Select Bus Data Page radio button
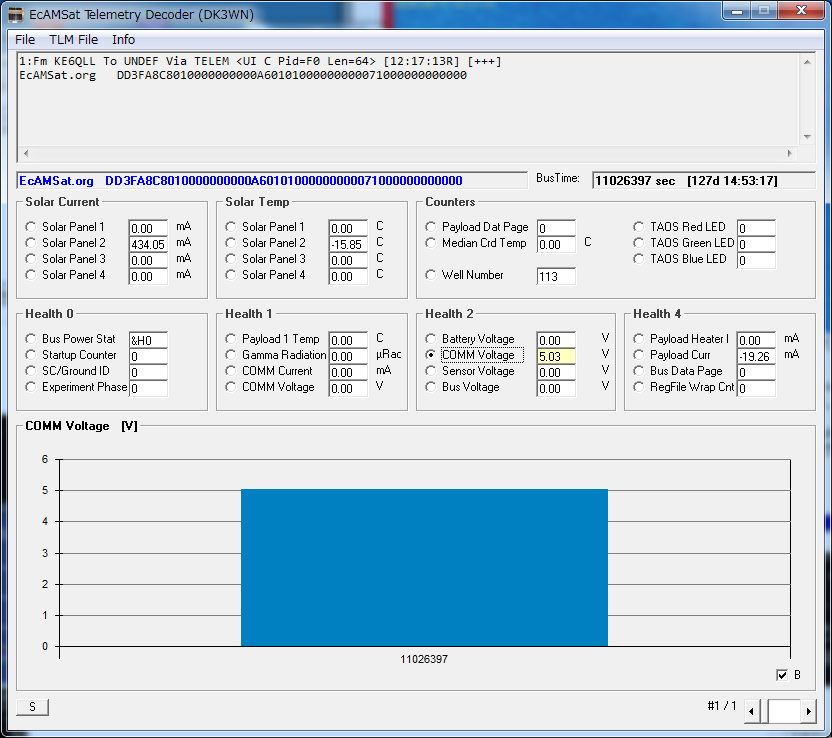The image size is (832, 738). [x=639, y=371]
